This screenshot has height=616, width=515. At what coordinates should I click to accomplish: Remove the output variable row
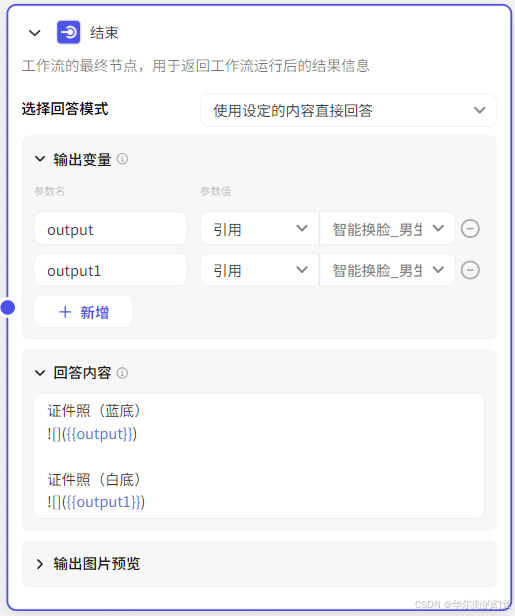470,229
